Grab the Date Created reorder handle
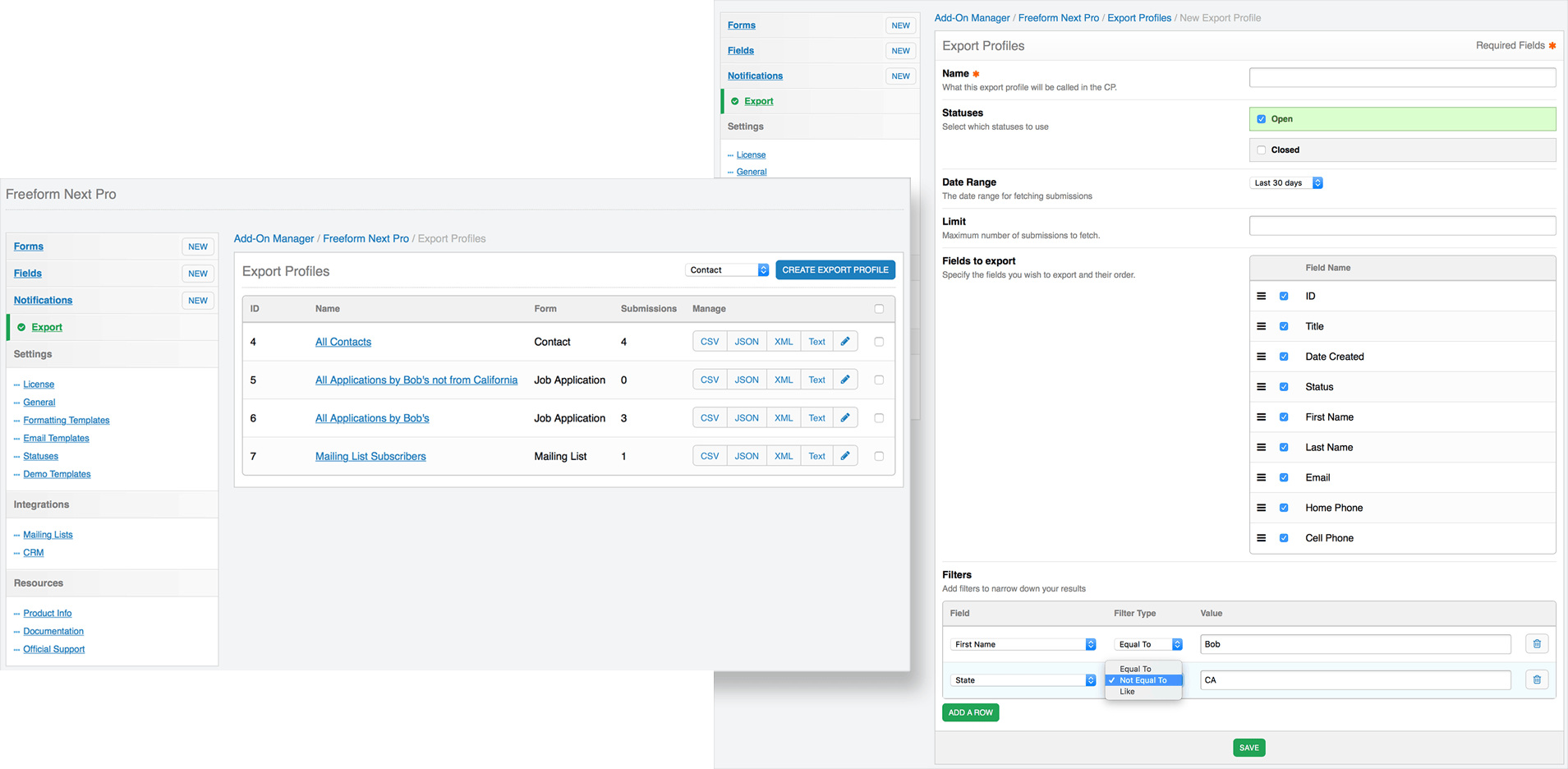 click(x=1262, y=357)
